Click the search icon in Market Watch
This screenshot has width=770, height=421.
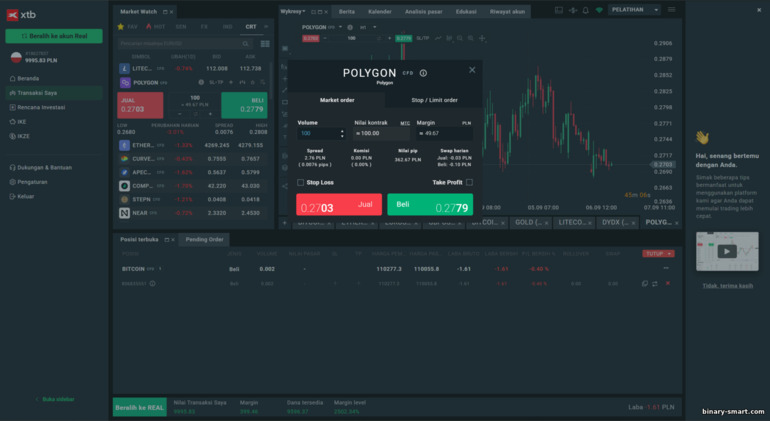click(247, 44)
